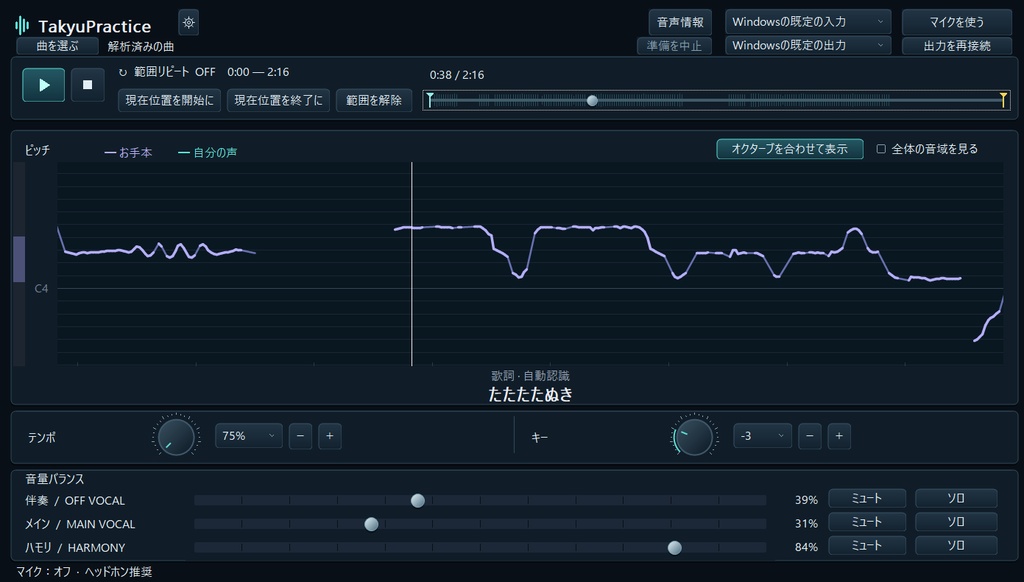Open 音声情報 audio info
Viewport: 1024px width, 582px height.
point(680,22)
